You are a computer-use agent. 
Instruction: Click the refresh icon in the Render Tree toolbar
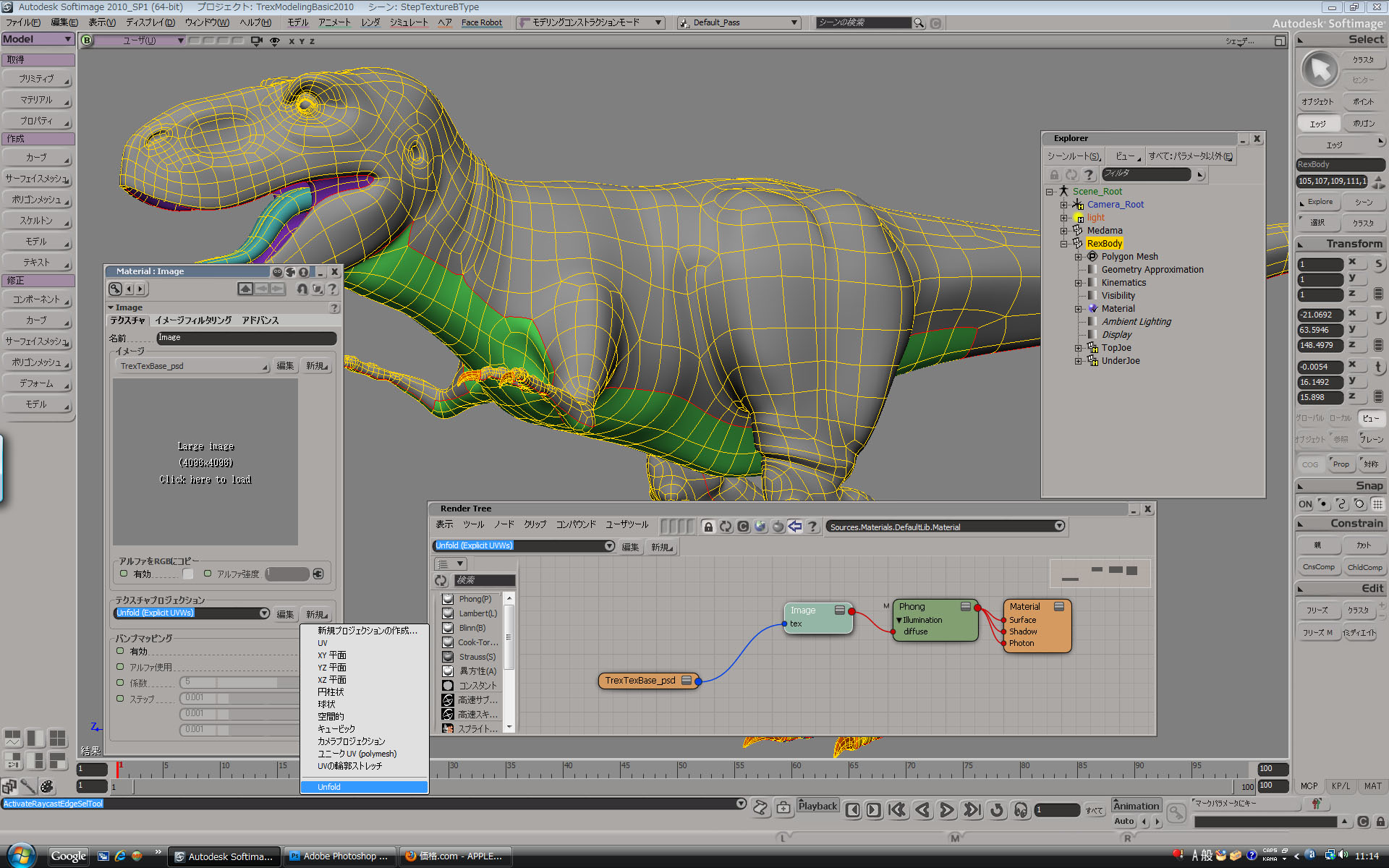[726, 527]
